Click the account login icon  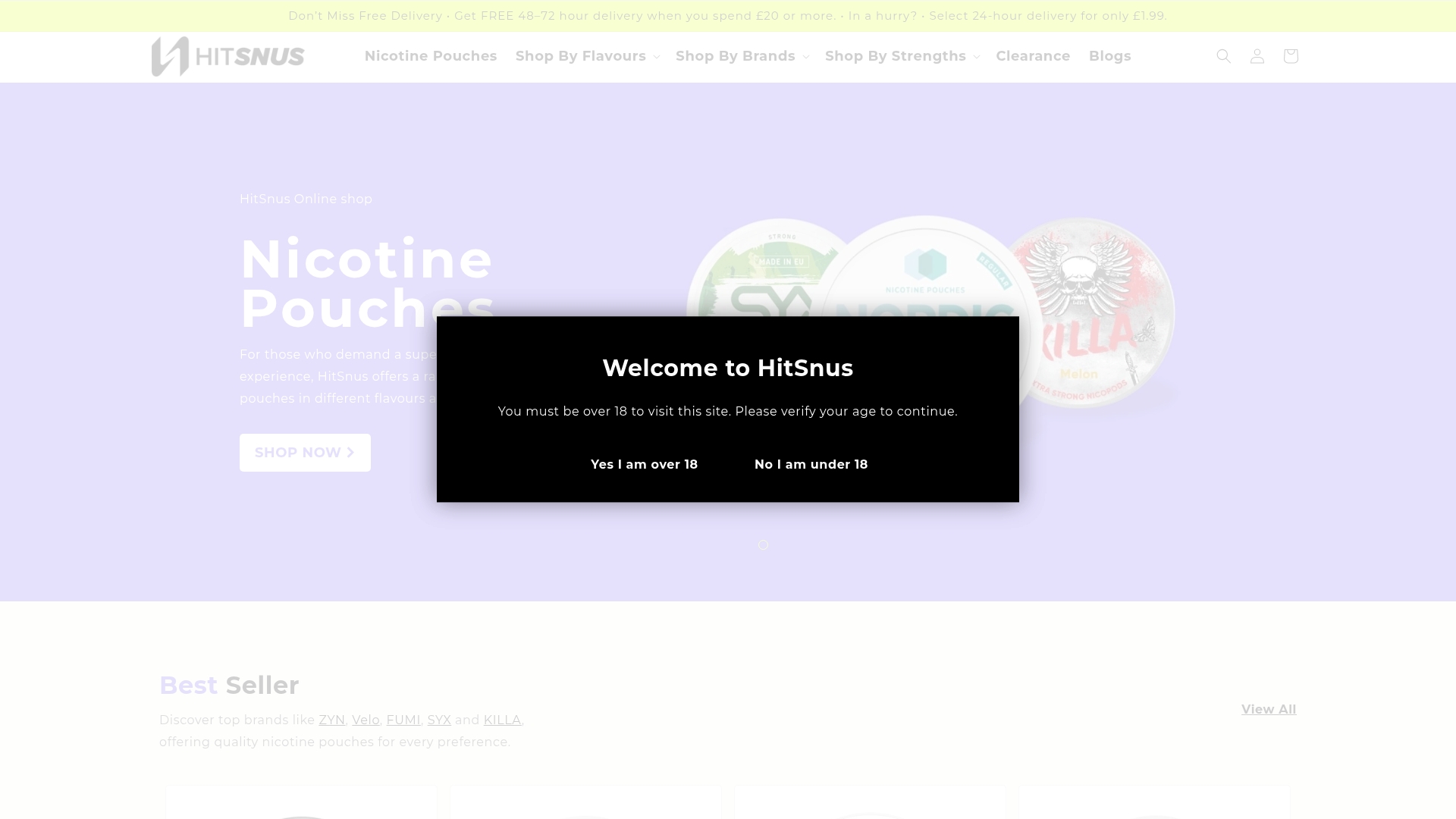click(x=1257, y=56)
